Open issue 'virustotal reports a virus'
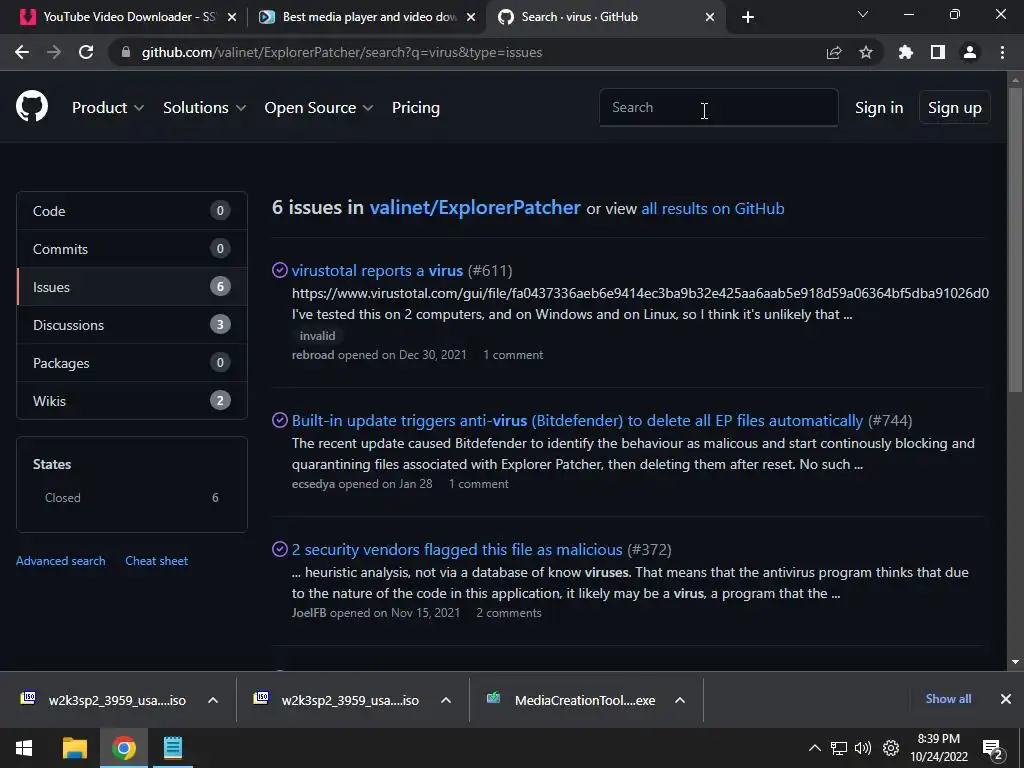Screen dimensions: 1024x768 [377, 270]
